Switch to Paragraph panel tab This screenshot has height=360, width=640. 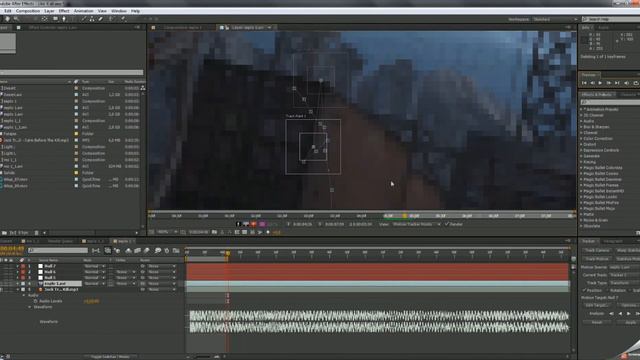[x=613, y=241]
